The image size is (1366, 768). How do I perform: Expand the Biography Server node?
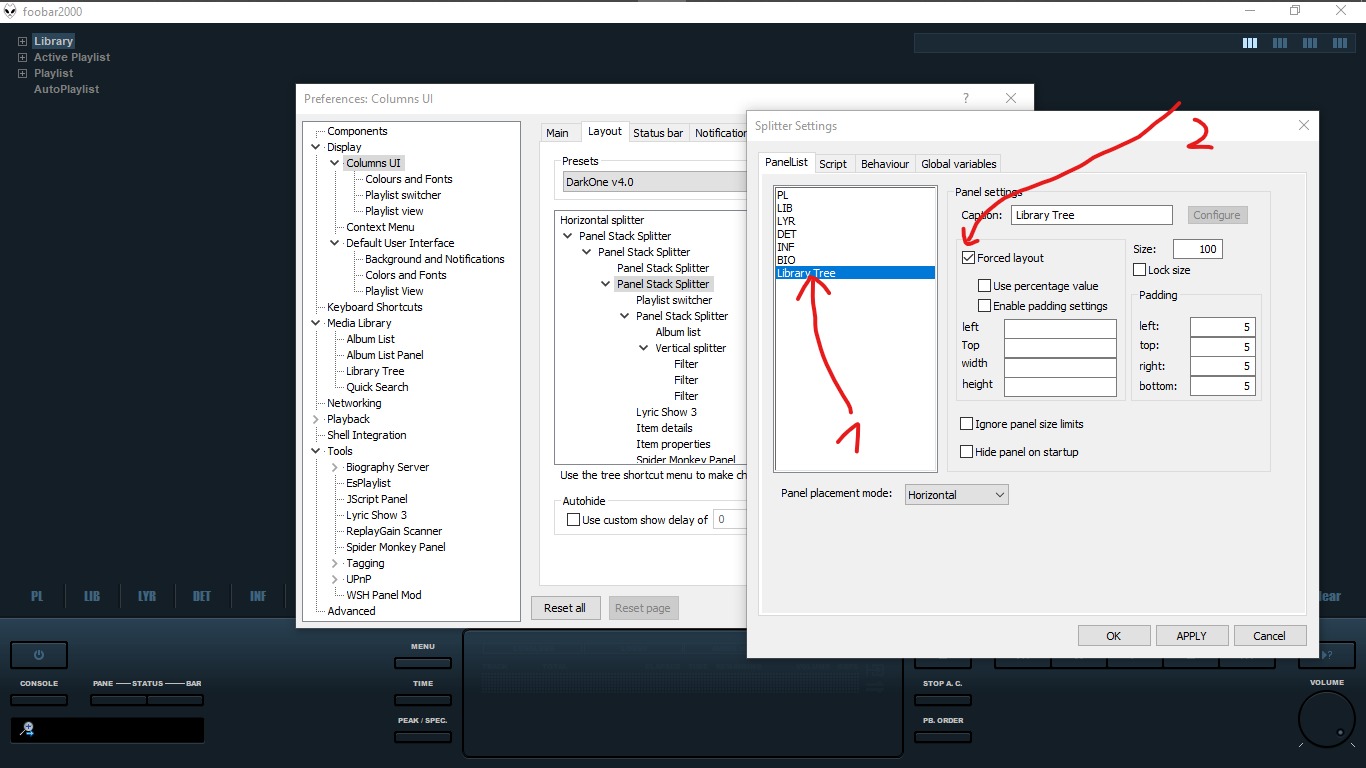[x=335, y=467]
